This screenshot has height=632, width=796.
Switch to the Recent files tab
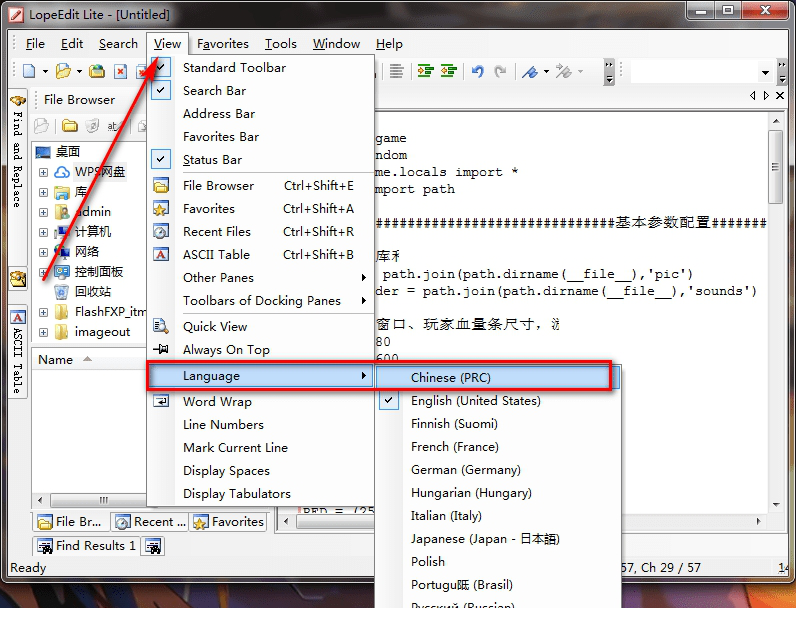click(x=150, y=522)
